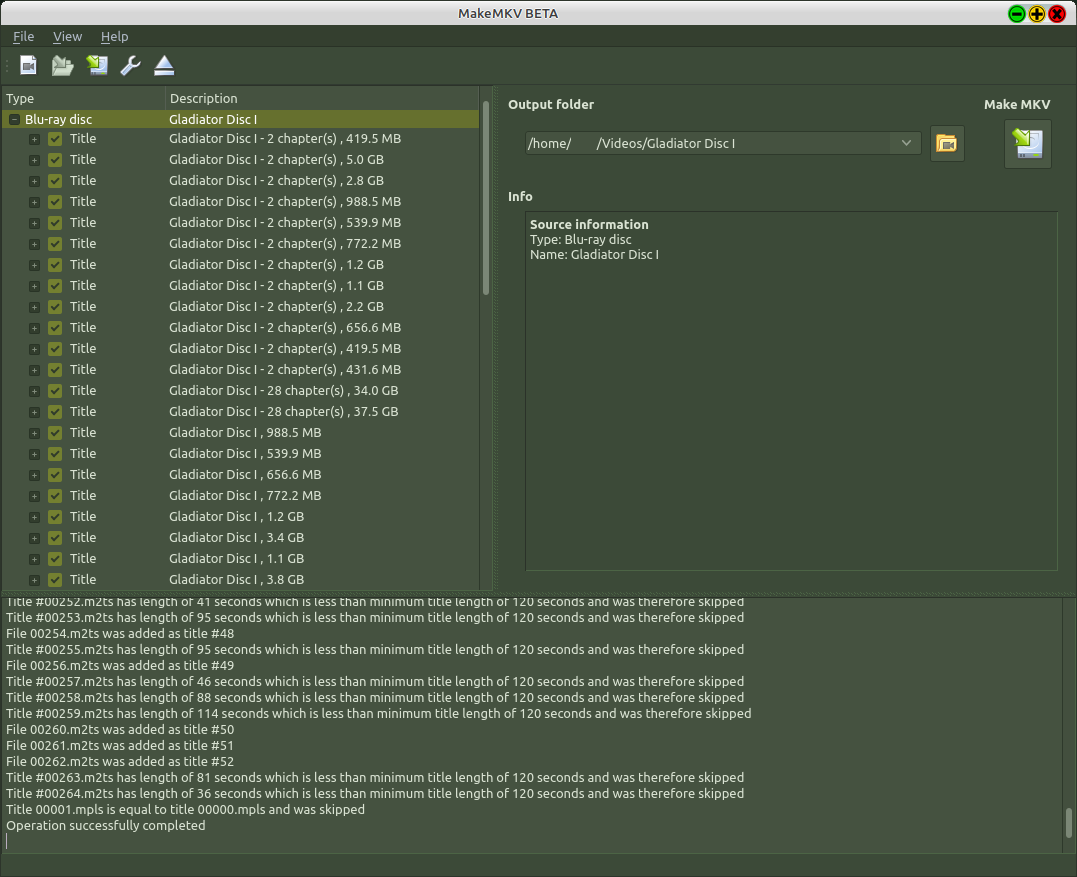Click the save titles icon in the toolbar

pos(97,65)
